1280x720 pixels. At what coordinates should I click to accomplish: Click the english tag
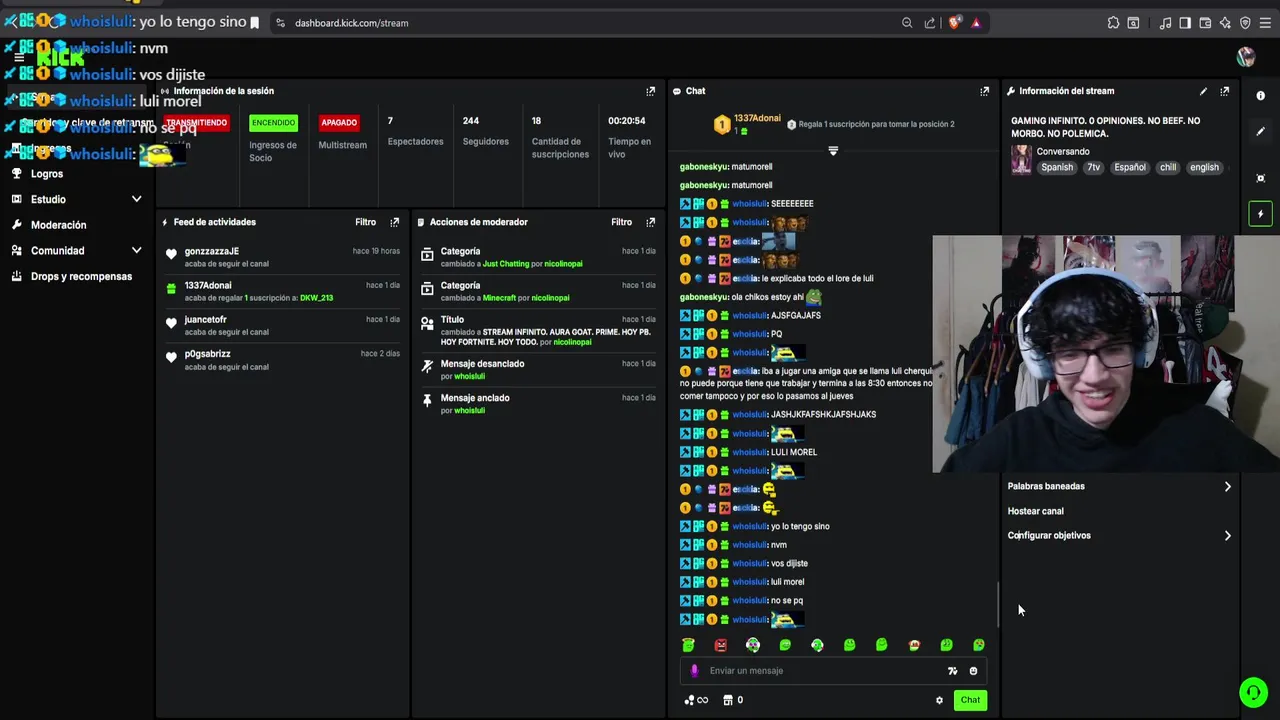click(1204, 168)
